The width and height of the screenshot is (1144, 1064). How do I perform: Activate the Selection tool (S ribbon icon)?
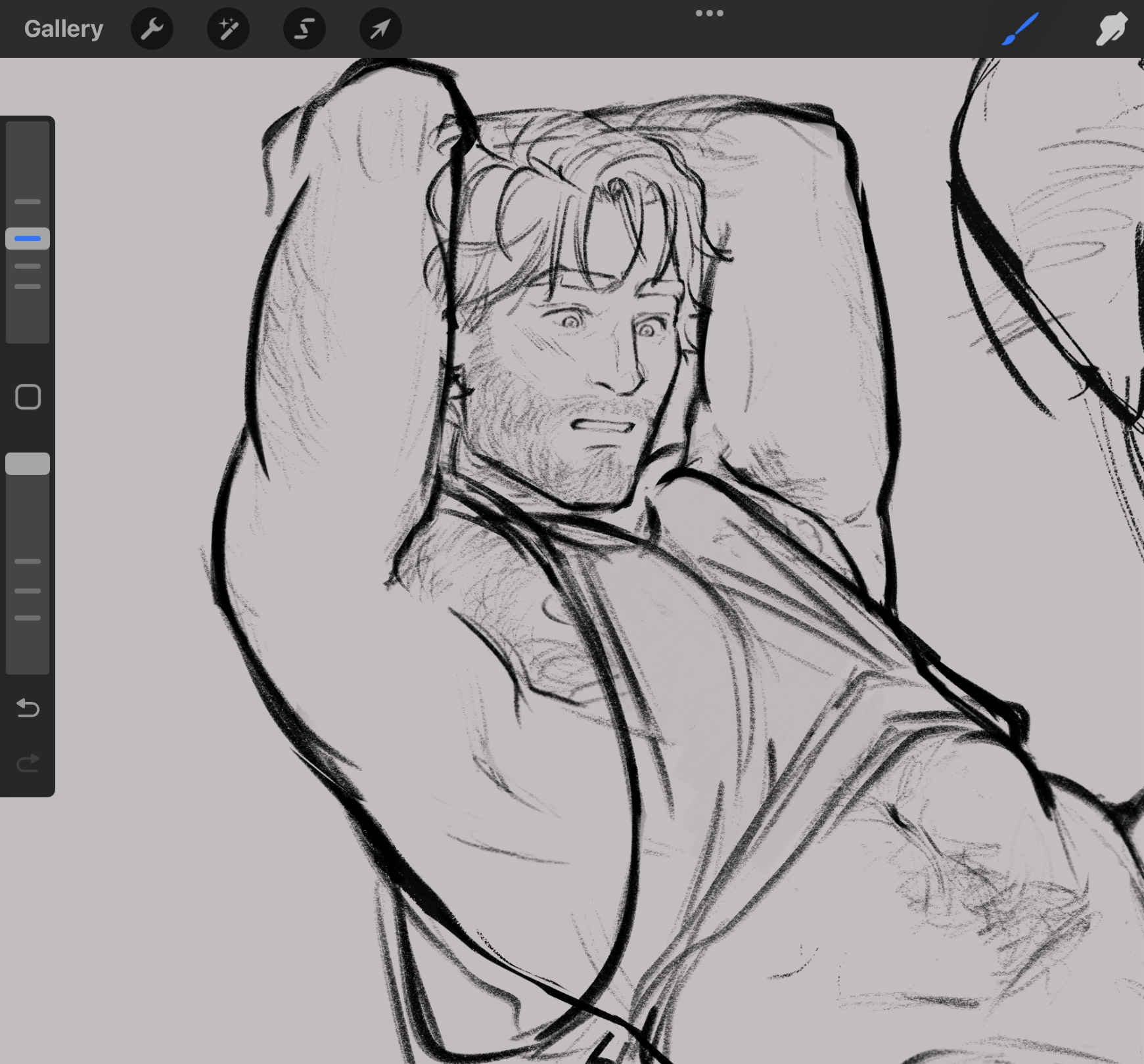click(304, 29)
